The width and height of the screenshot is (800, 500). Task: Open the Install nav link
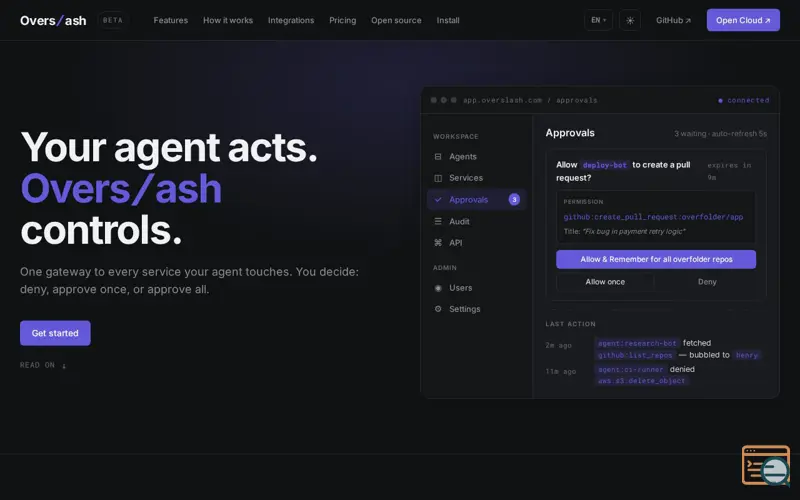pyautogui.click(x=447, y=20)
